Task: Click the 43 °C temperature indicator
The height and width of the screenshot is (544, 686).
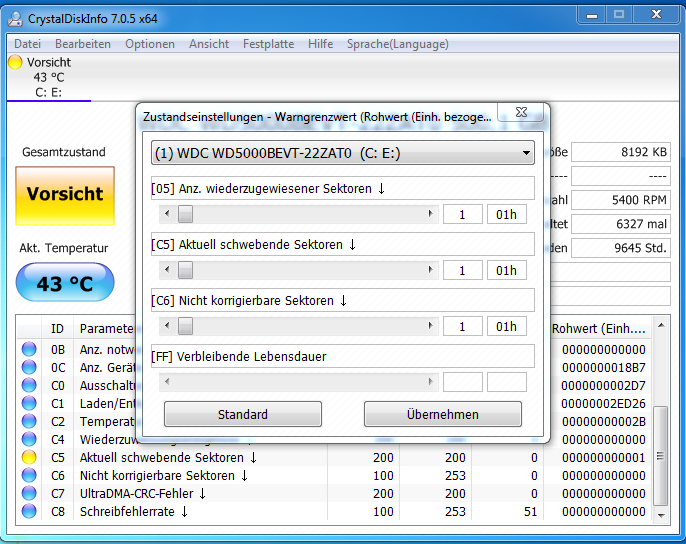Action: (65, 282)
